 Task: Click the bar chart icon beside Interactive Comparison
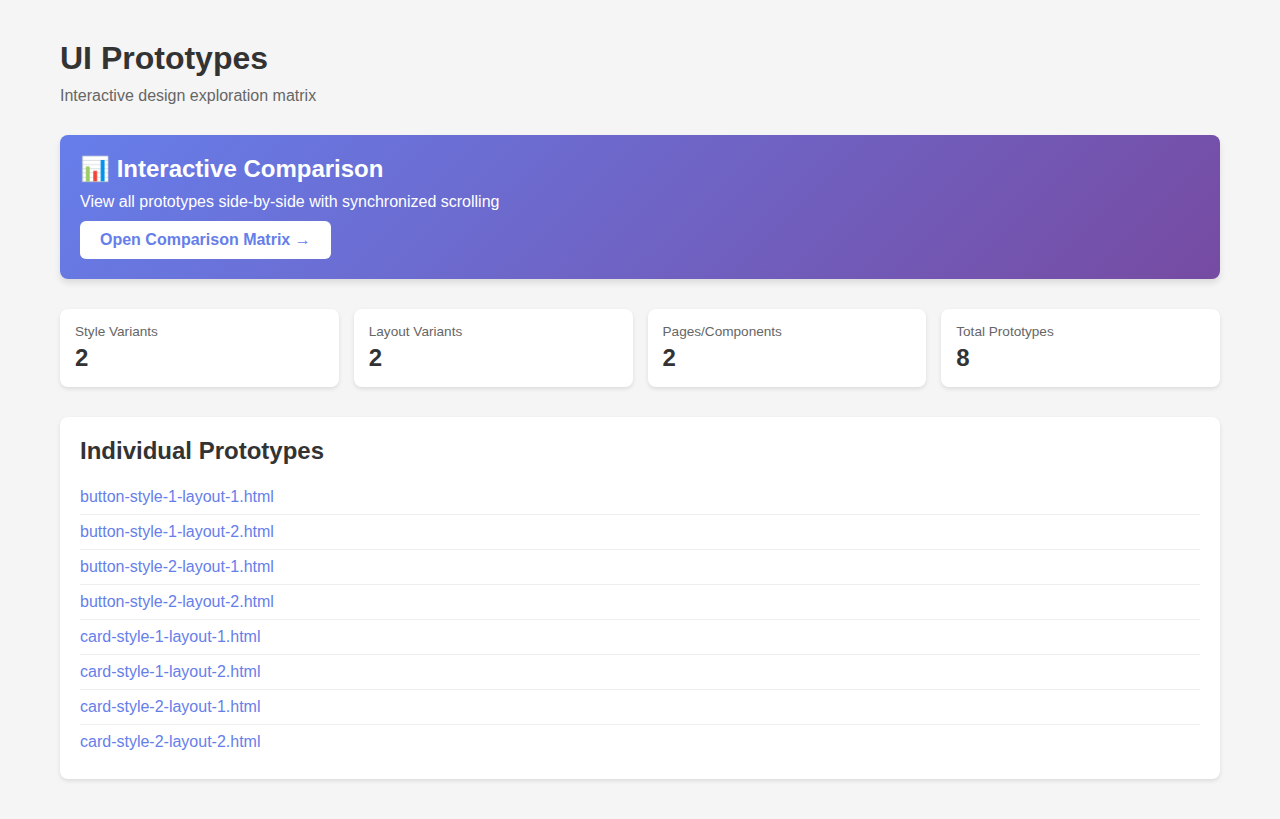click(x=94, y=169)
